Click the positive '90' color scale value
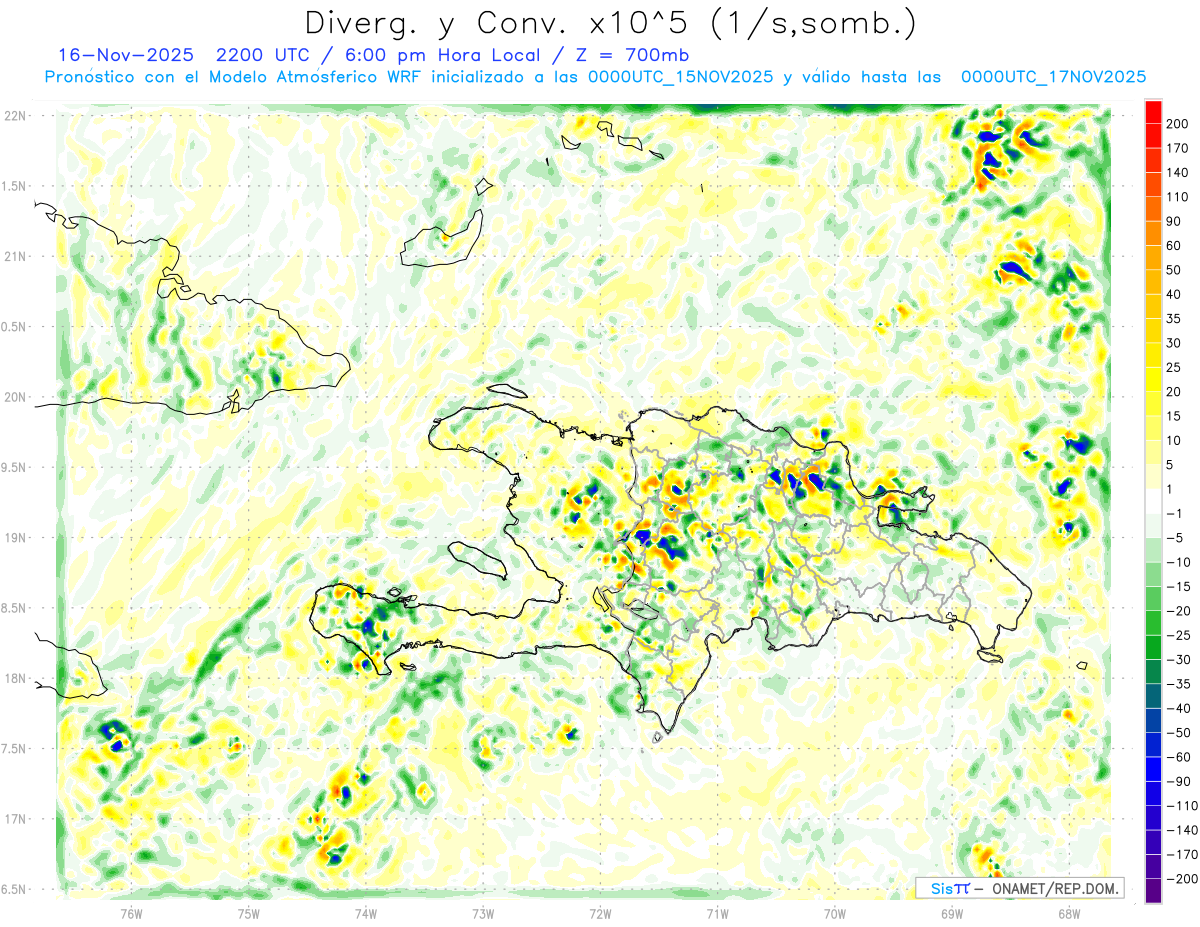This screenshot has height=927, width=1200. pos(1174,221)
